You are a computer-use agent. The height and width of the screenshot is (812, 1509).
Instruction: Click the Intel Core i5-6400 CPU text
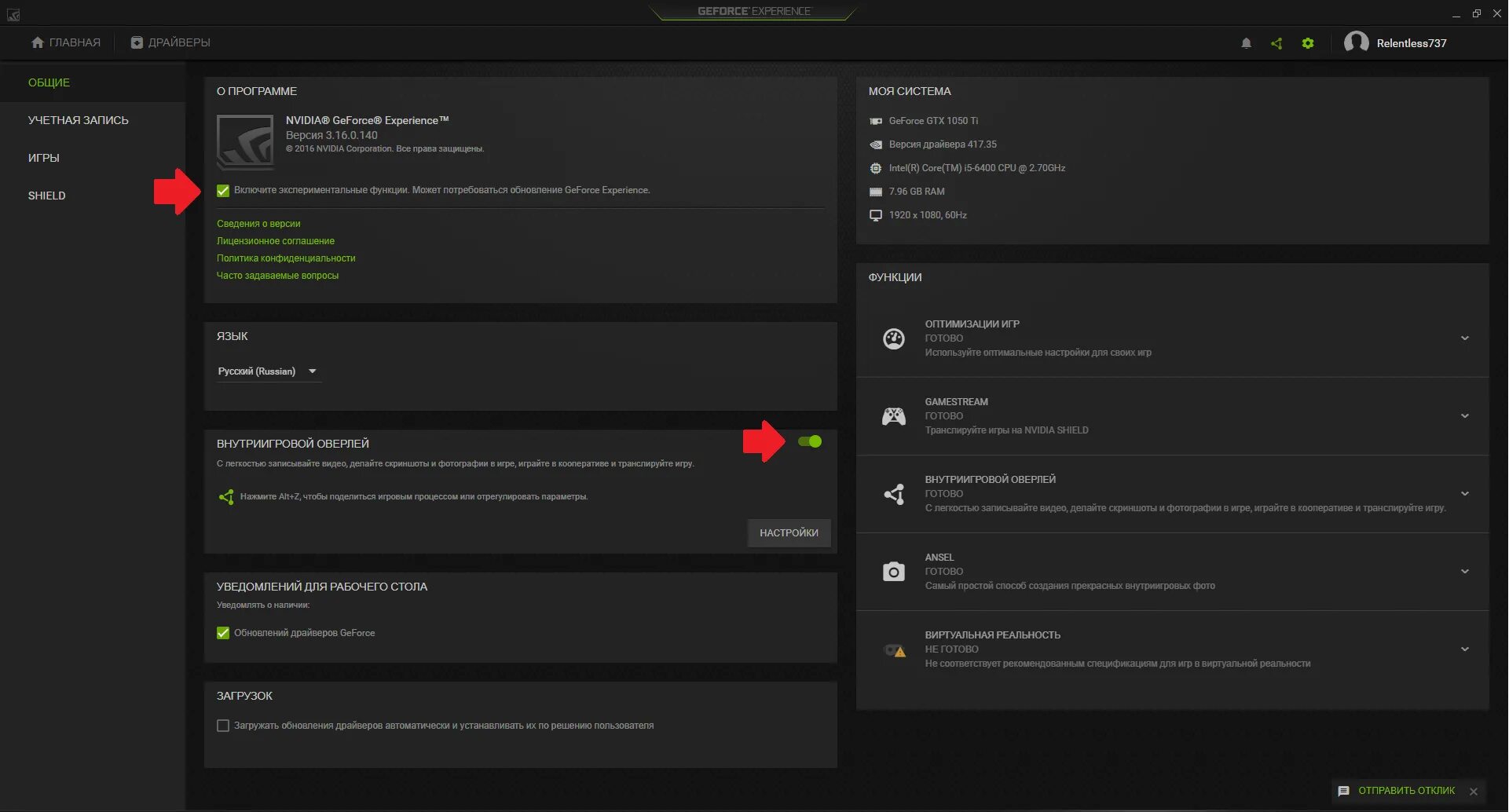click(x=977, y=168)
